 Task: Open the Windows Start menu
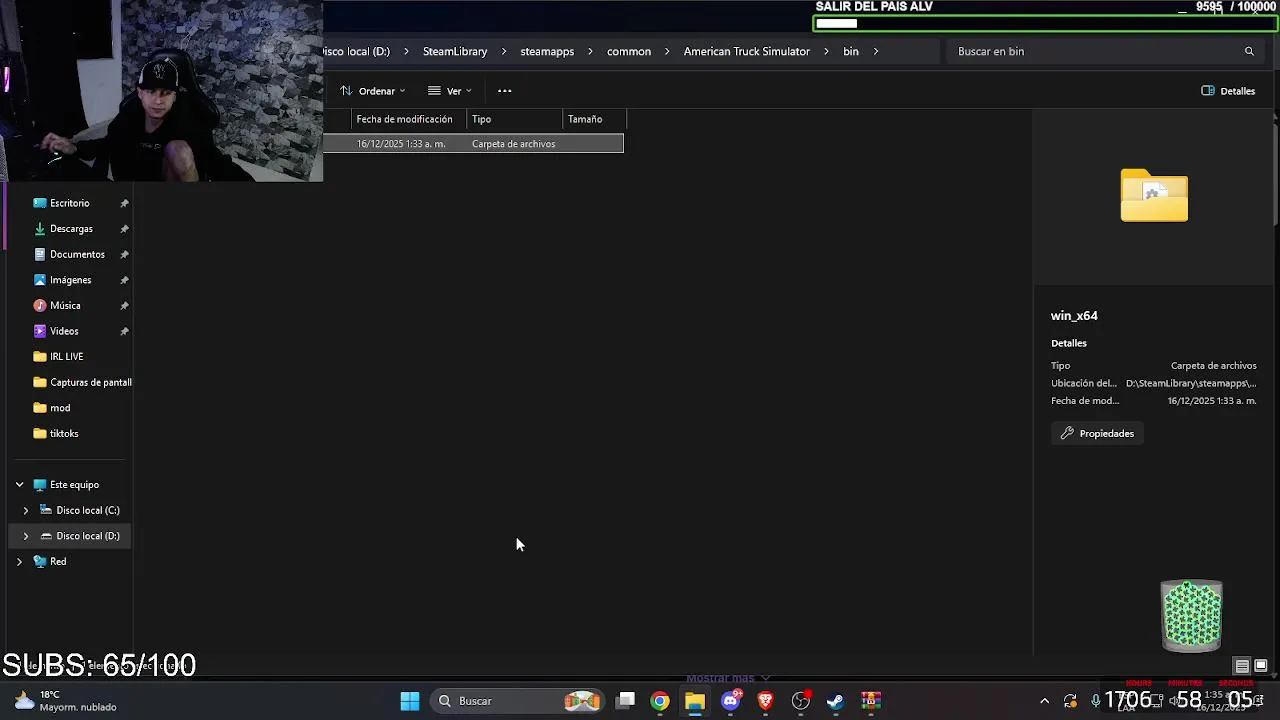click(x=410, y=701)
